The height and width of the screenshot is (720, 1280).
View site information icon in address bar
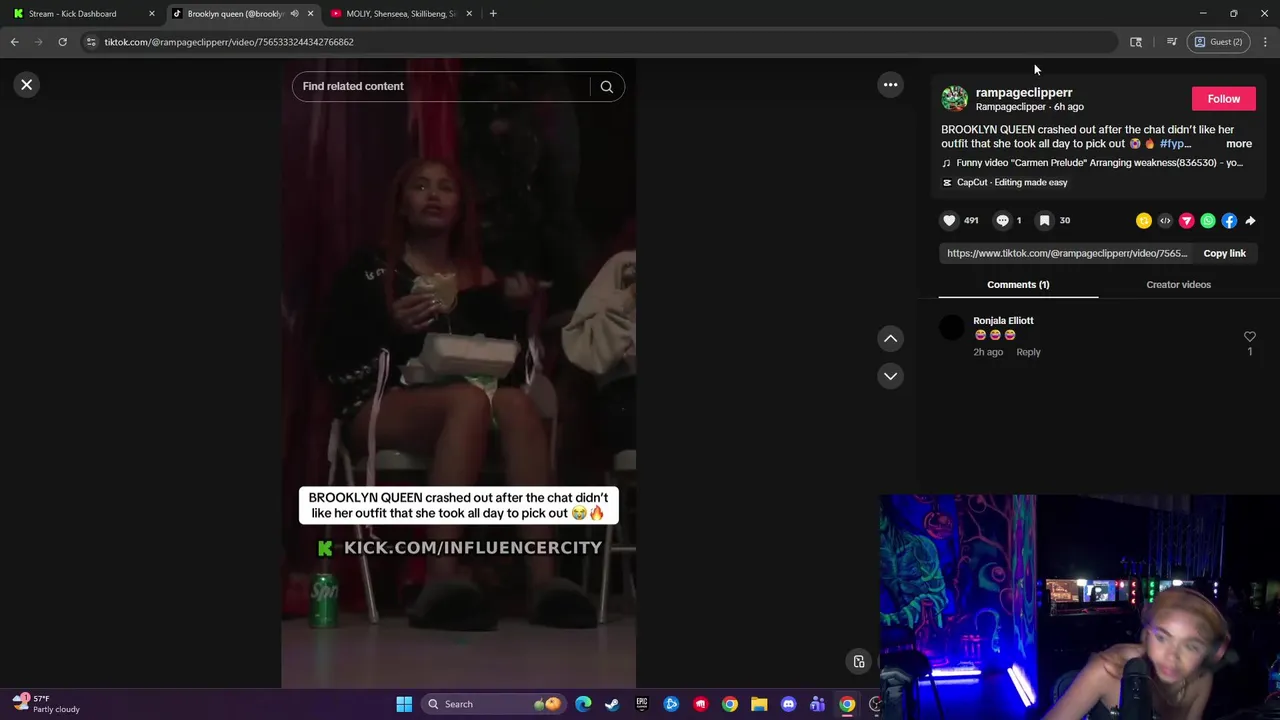click(91, 42)
